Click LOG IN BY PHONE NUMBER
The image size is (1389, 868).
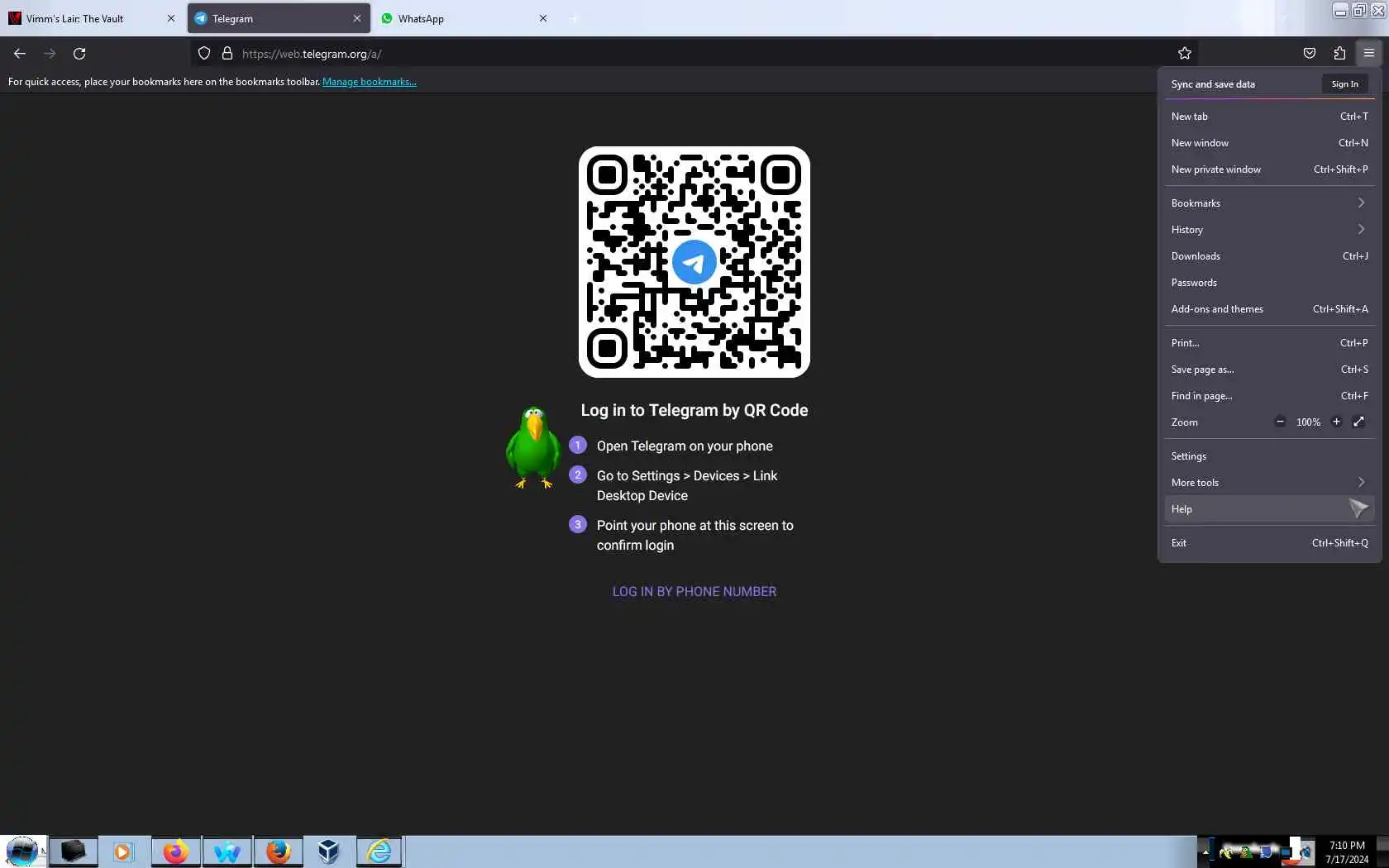(694, 592)
